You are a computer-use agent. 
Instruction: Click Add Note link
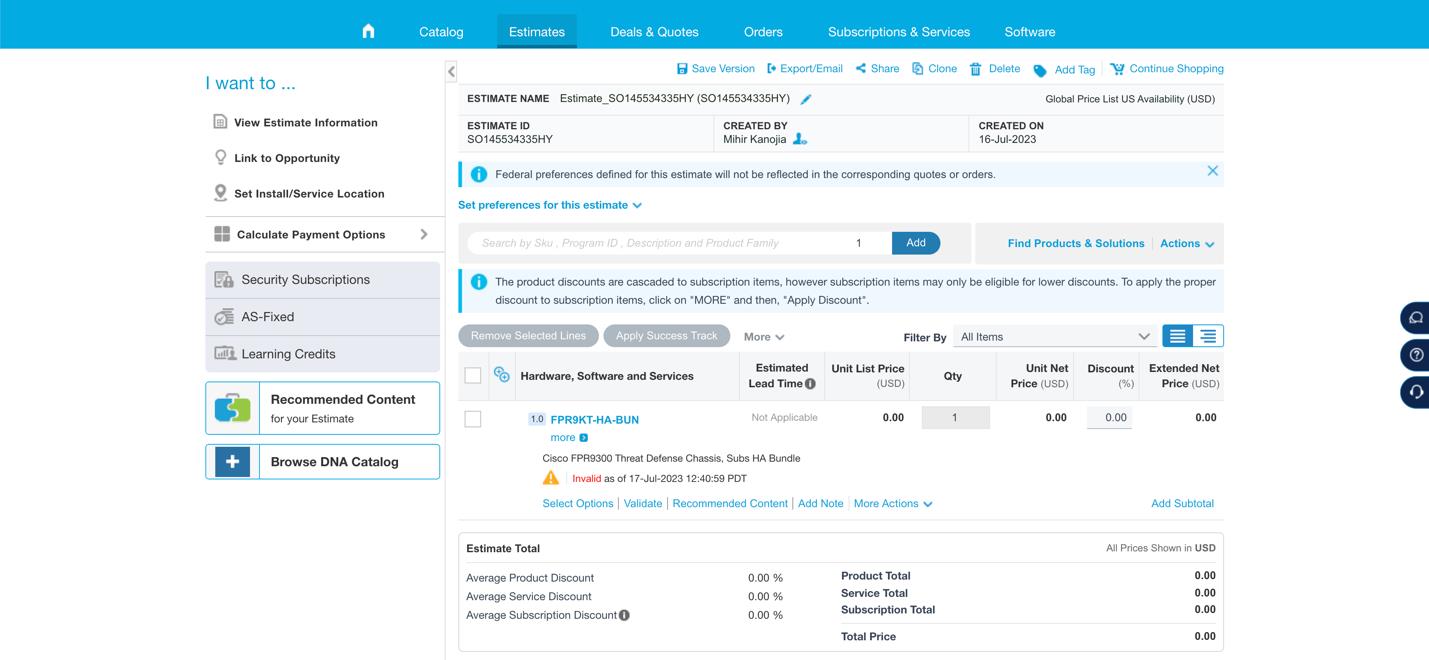[821, 503]
